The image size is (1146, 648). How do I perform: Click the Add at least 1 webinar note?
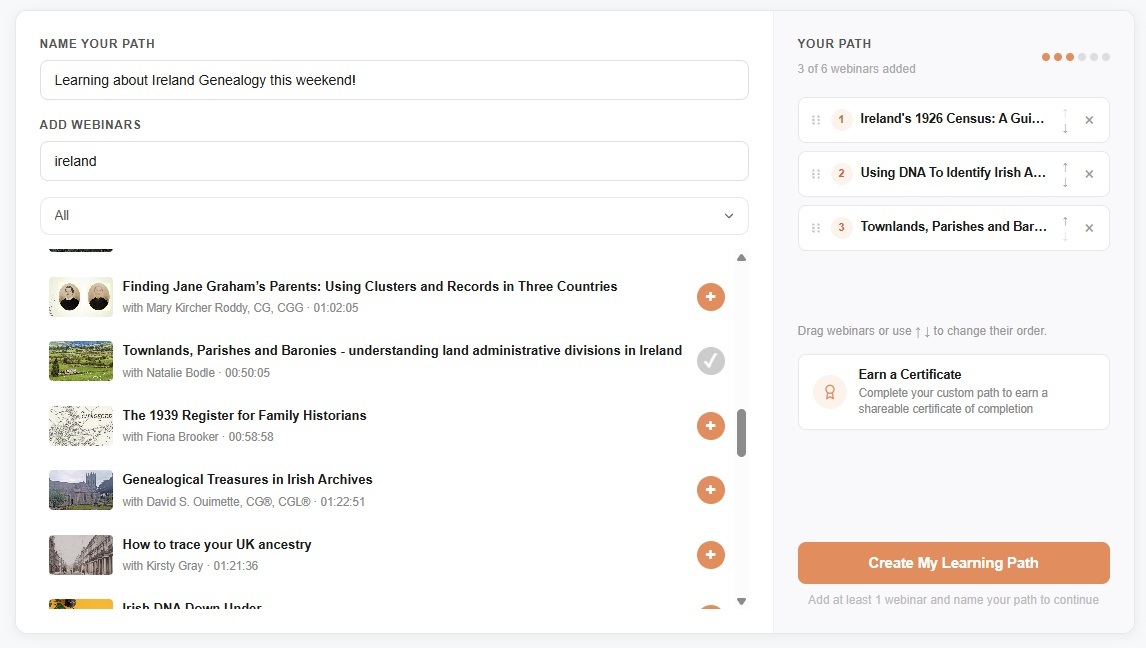(953, 600)
